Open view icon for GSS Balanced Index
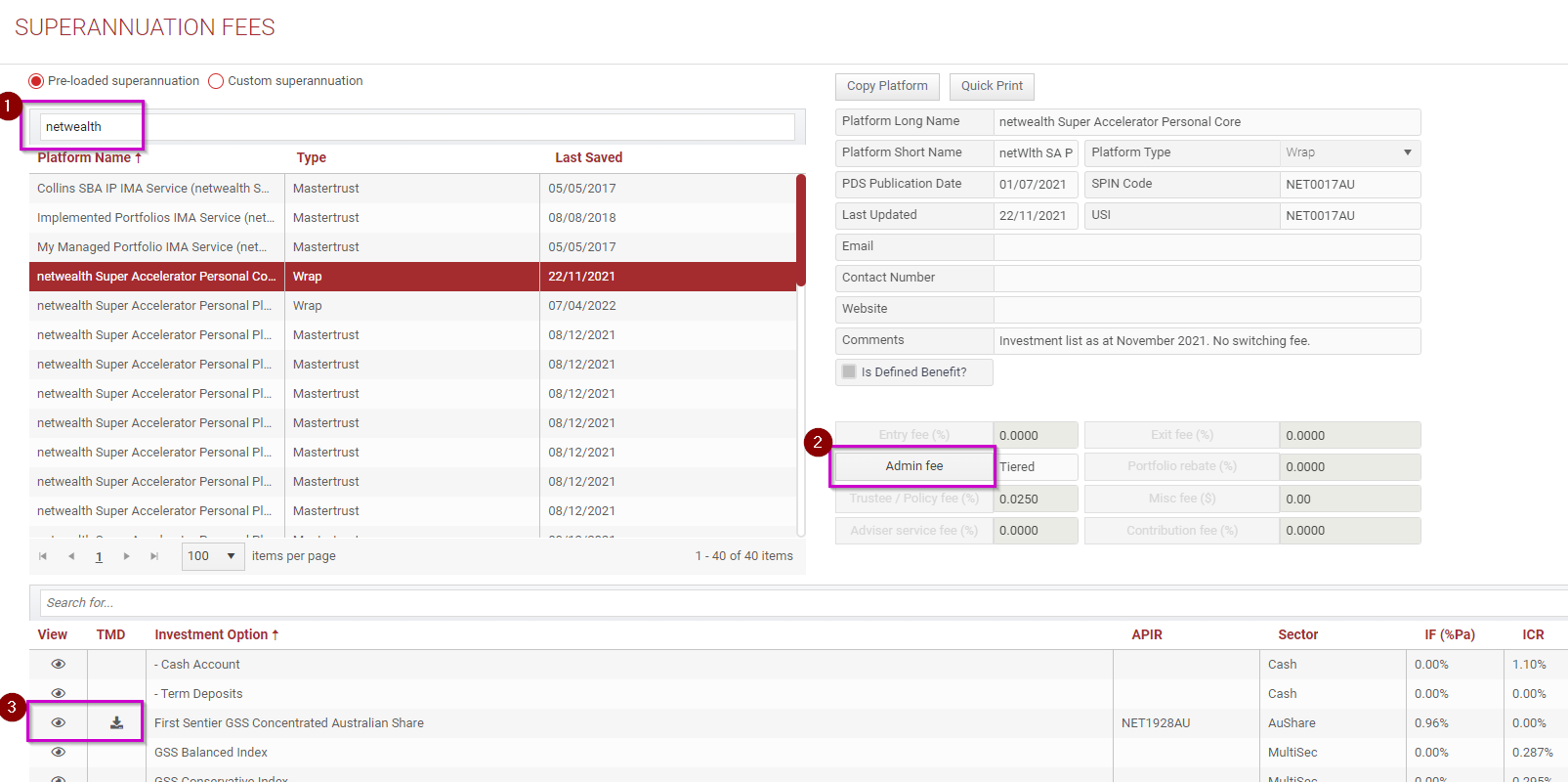This screenshot has width=1568, height=782. click(x=59, y=753)
